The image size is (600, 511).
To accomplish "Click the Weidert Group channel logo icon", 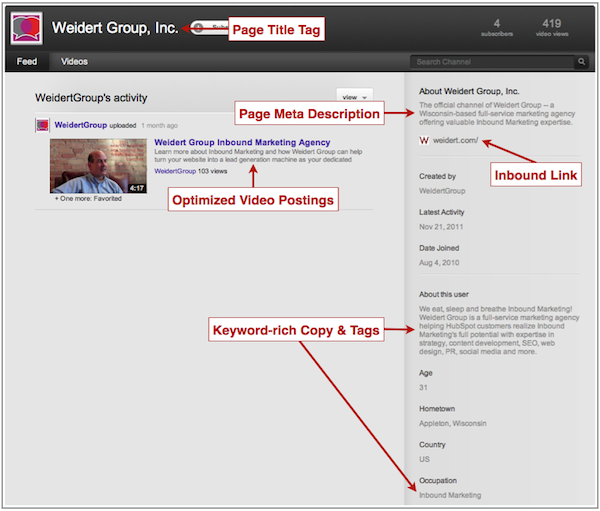I will coord(26,28).
